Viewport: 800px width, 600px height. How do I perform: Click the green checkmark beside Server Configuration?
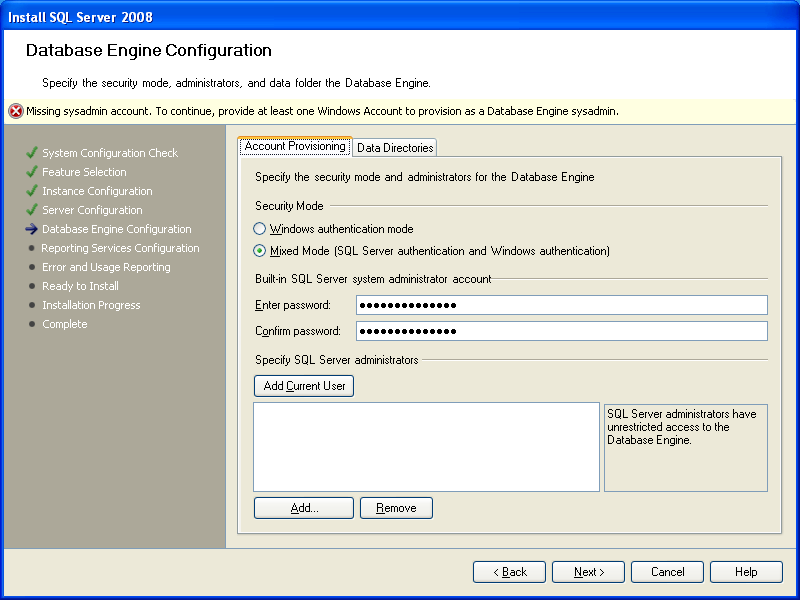32,210
